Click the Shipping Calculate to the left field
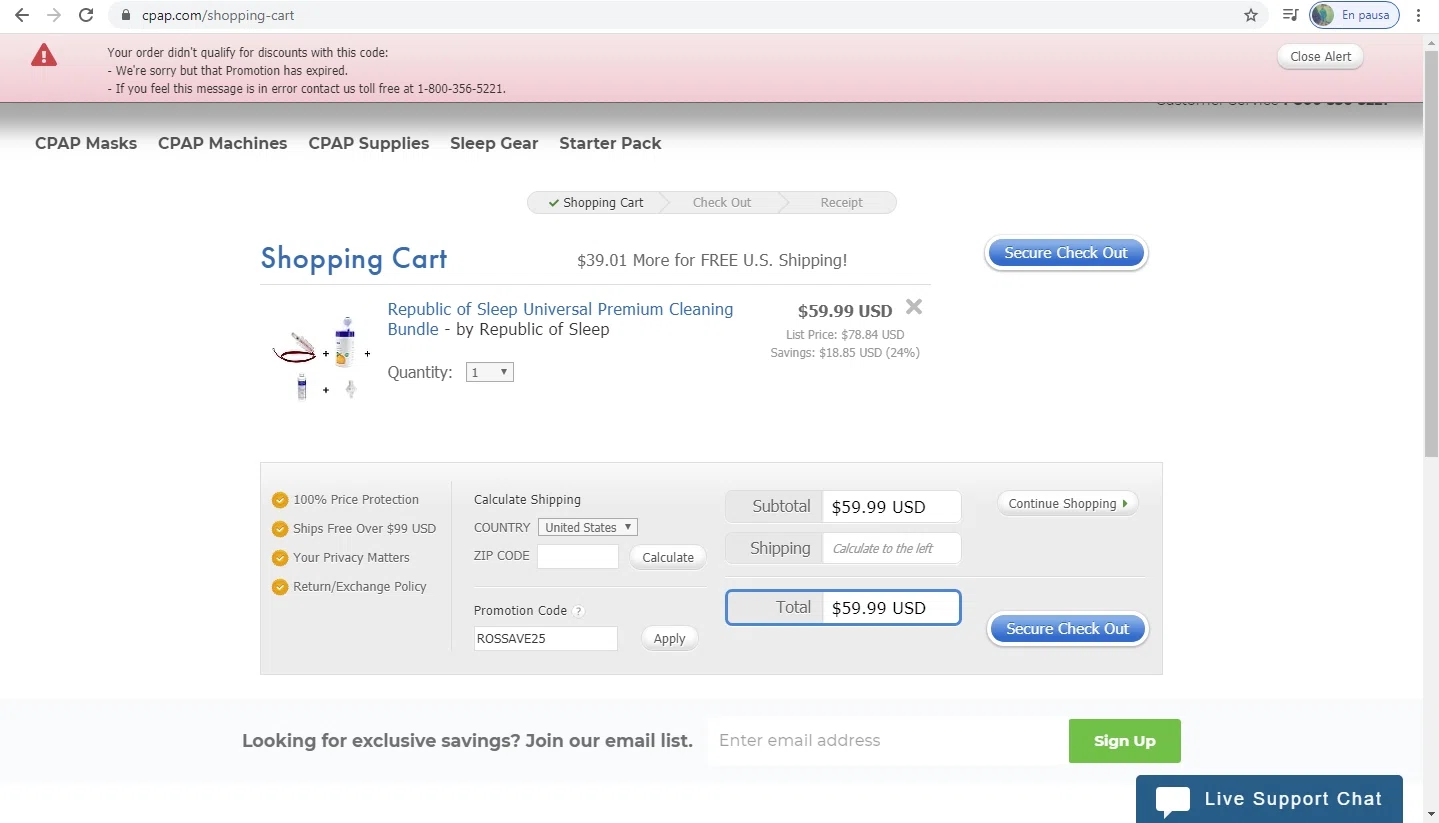The width and height of the screenshot is (1439, 823). (891, 548)
